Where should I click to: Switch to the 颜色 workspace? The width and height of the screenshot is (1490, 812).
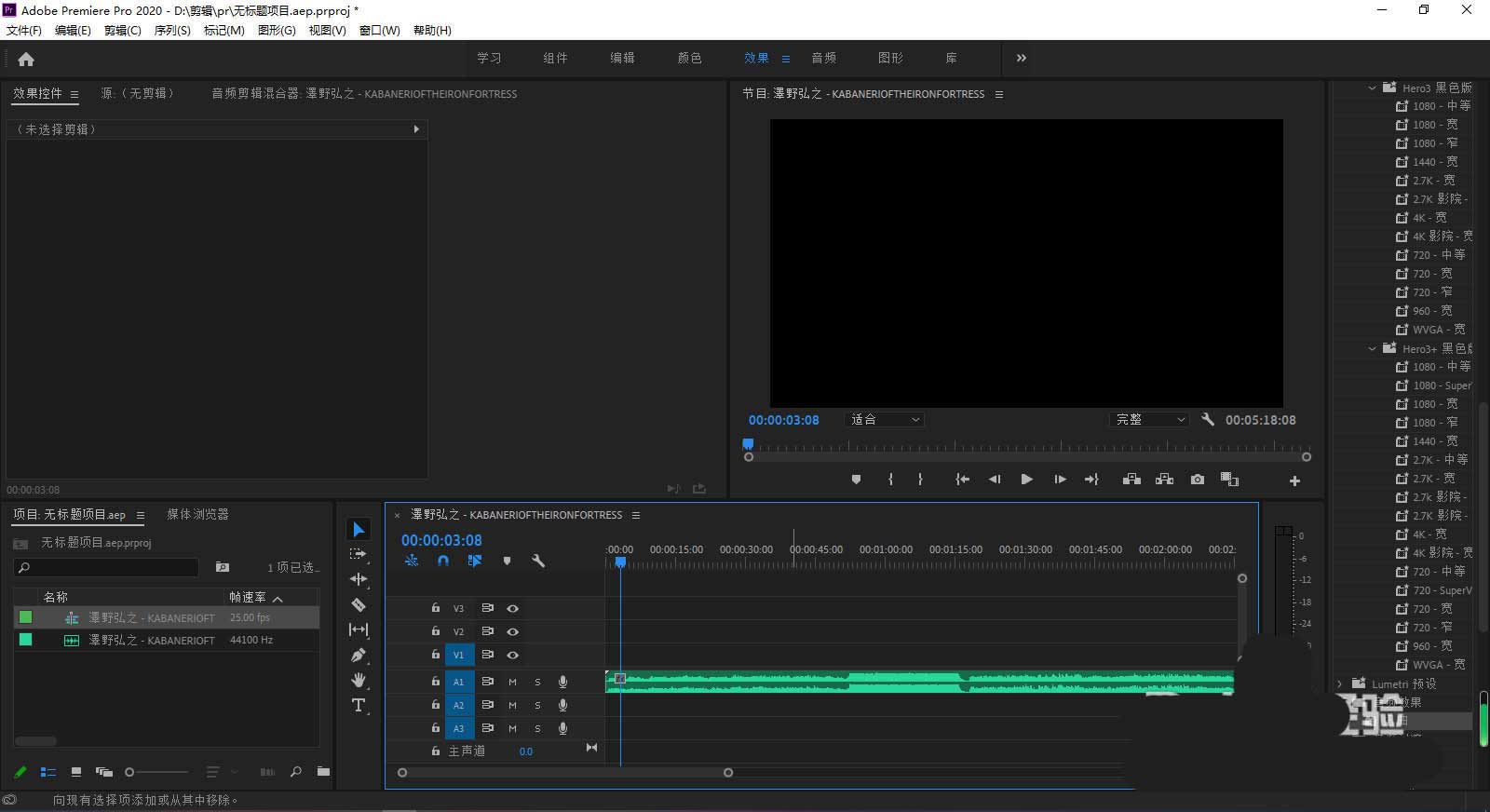[689, 58]
